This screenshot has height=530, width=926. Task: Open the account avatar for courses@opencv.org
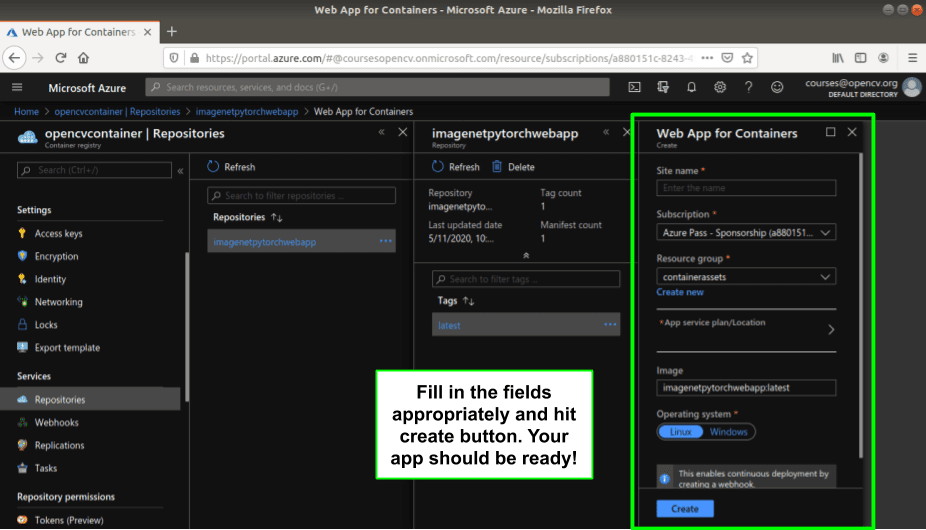(912, 87)
